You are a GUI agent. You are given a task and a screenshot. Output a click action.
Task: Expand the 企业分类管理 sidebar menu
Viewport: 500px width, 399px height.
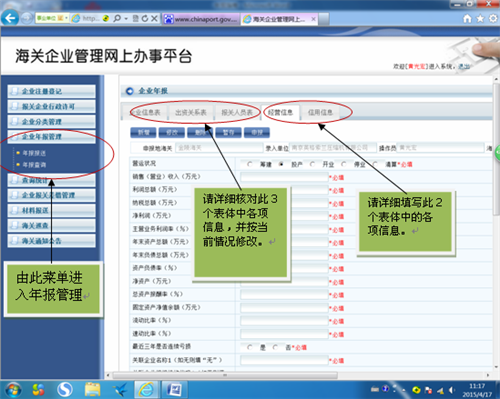pos(52,121)
